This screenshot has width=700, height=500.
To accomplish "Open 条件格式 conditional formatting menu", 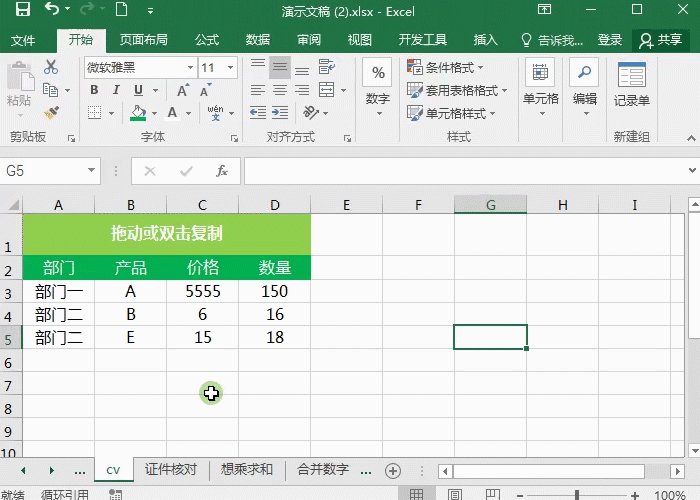I will coord(446,67).
